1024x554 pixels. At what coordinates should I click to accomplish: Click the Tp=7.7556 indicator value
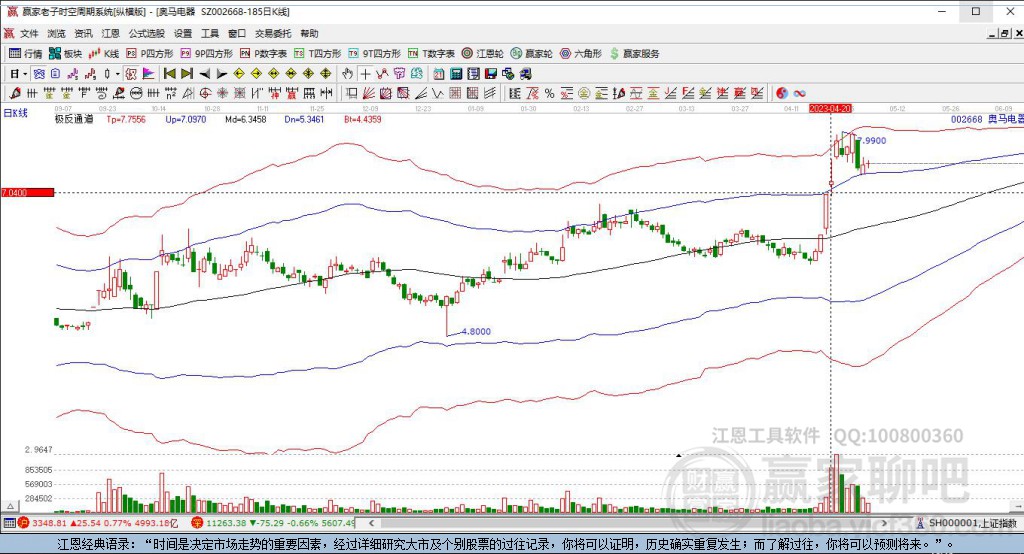coord(126,119)
